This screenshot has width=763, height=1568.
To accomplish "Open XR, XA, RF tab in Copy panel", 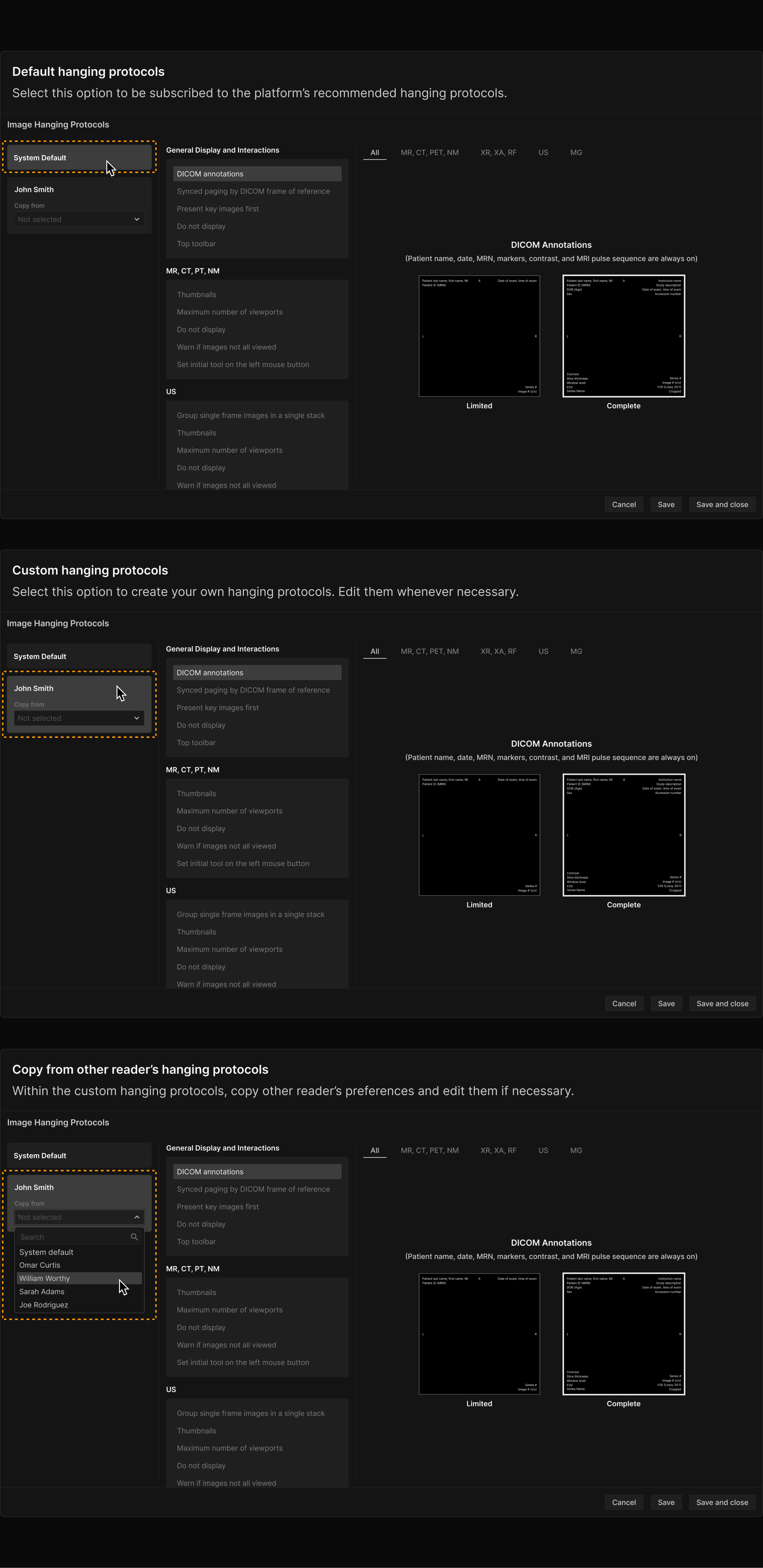I will click(x=498, y=1150).
